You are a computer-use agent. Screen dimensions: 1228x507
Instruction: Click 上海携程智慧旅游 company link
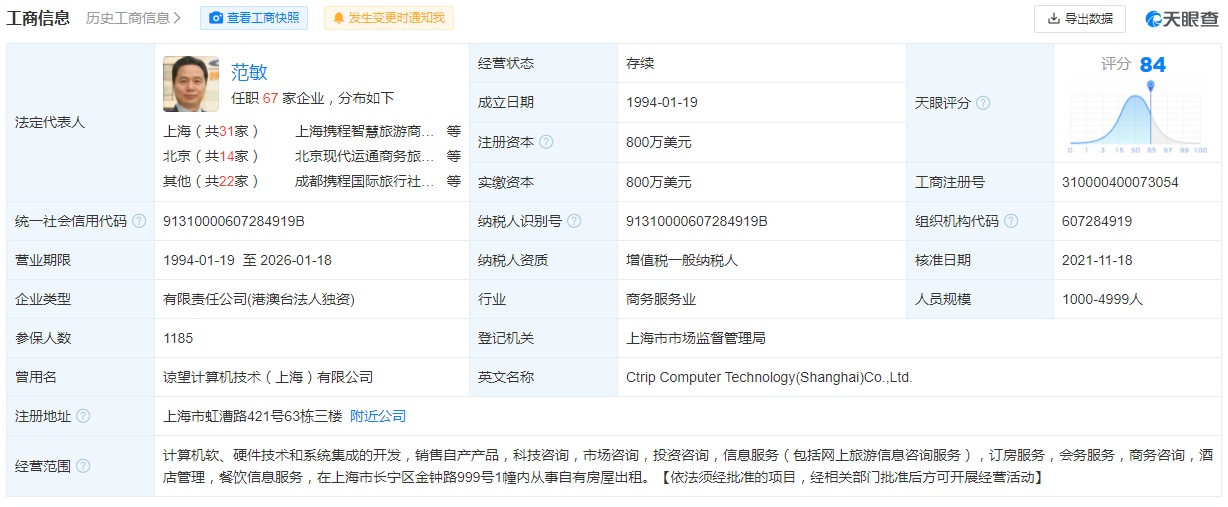(x=365, y=130)
